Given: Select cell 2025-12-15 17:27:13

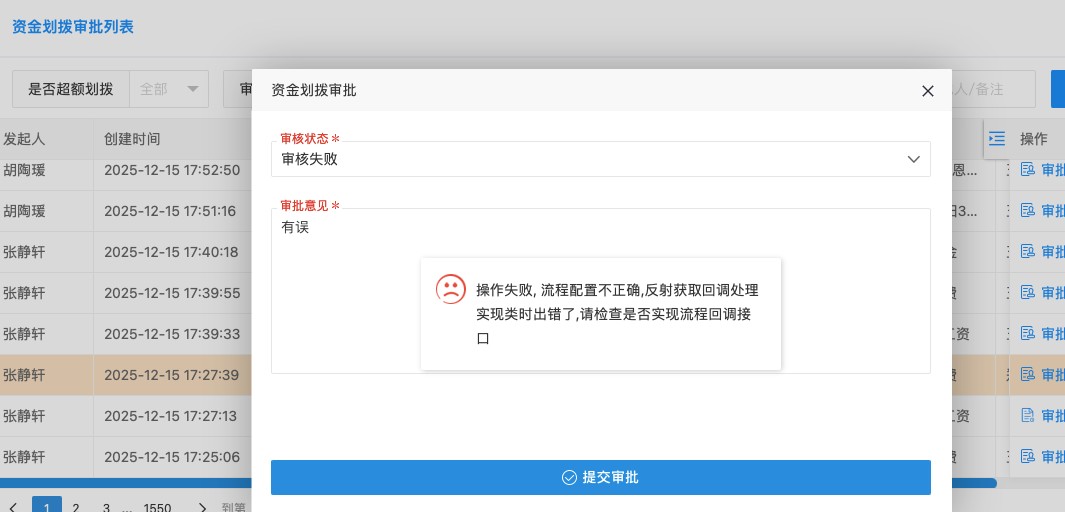Looking at the screenshot, I should 170,416.
